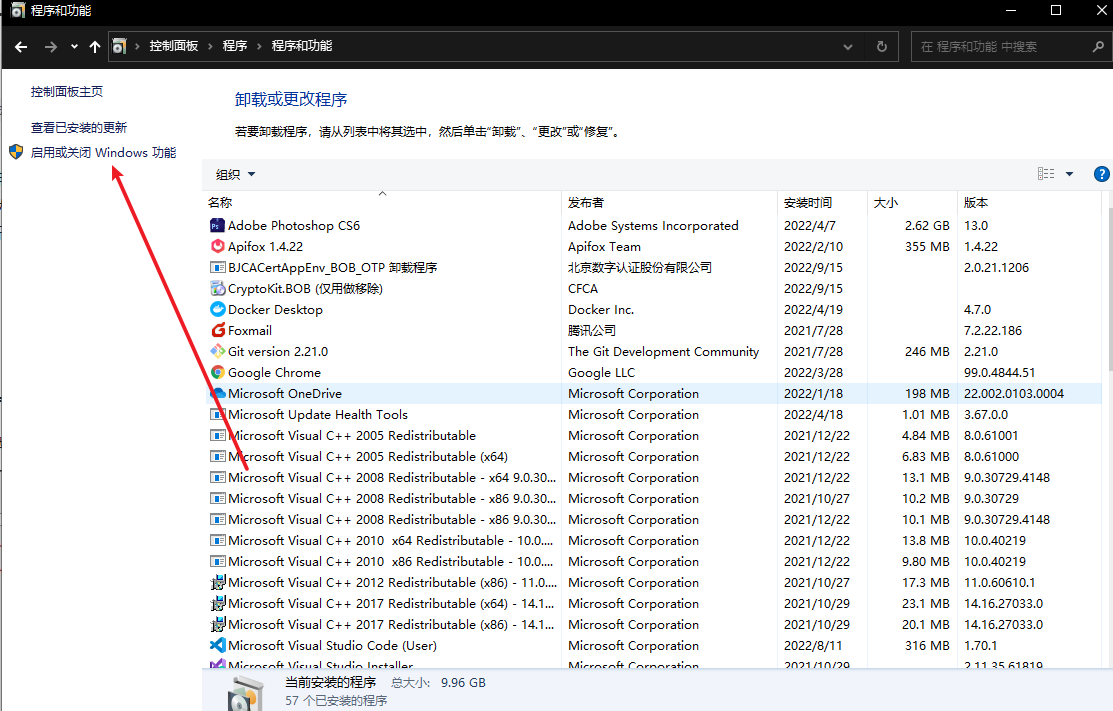Click the Google Chrome program icon
Image resolution: width=1113 pixels, height=711 pixels.
click(x=217, y=373)
